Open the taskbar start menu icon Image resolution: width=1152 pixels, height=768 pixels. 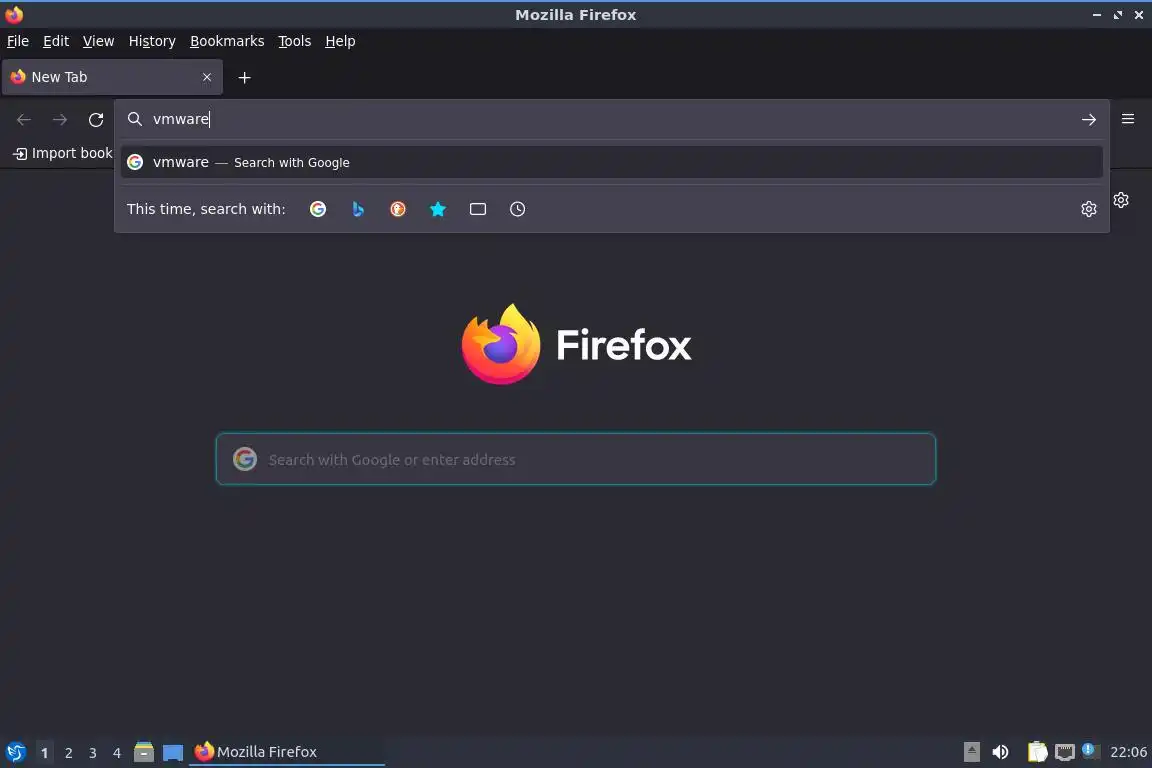point(15,752)
